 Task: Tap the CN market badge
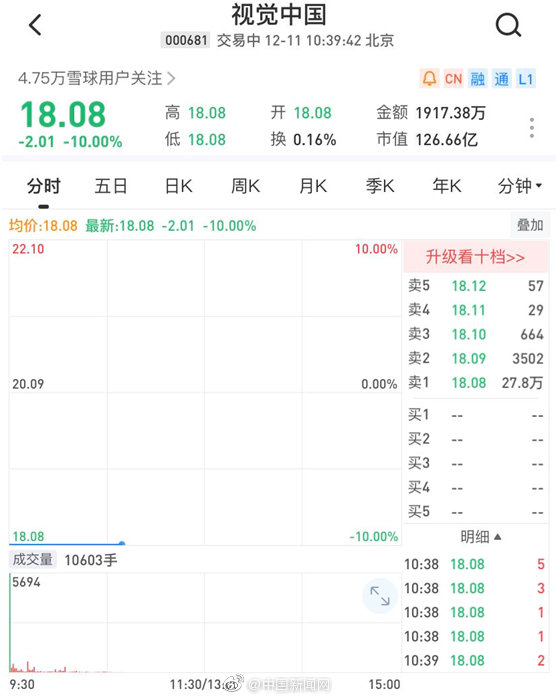[453, 79]
